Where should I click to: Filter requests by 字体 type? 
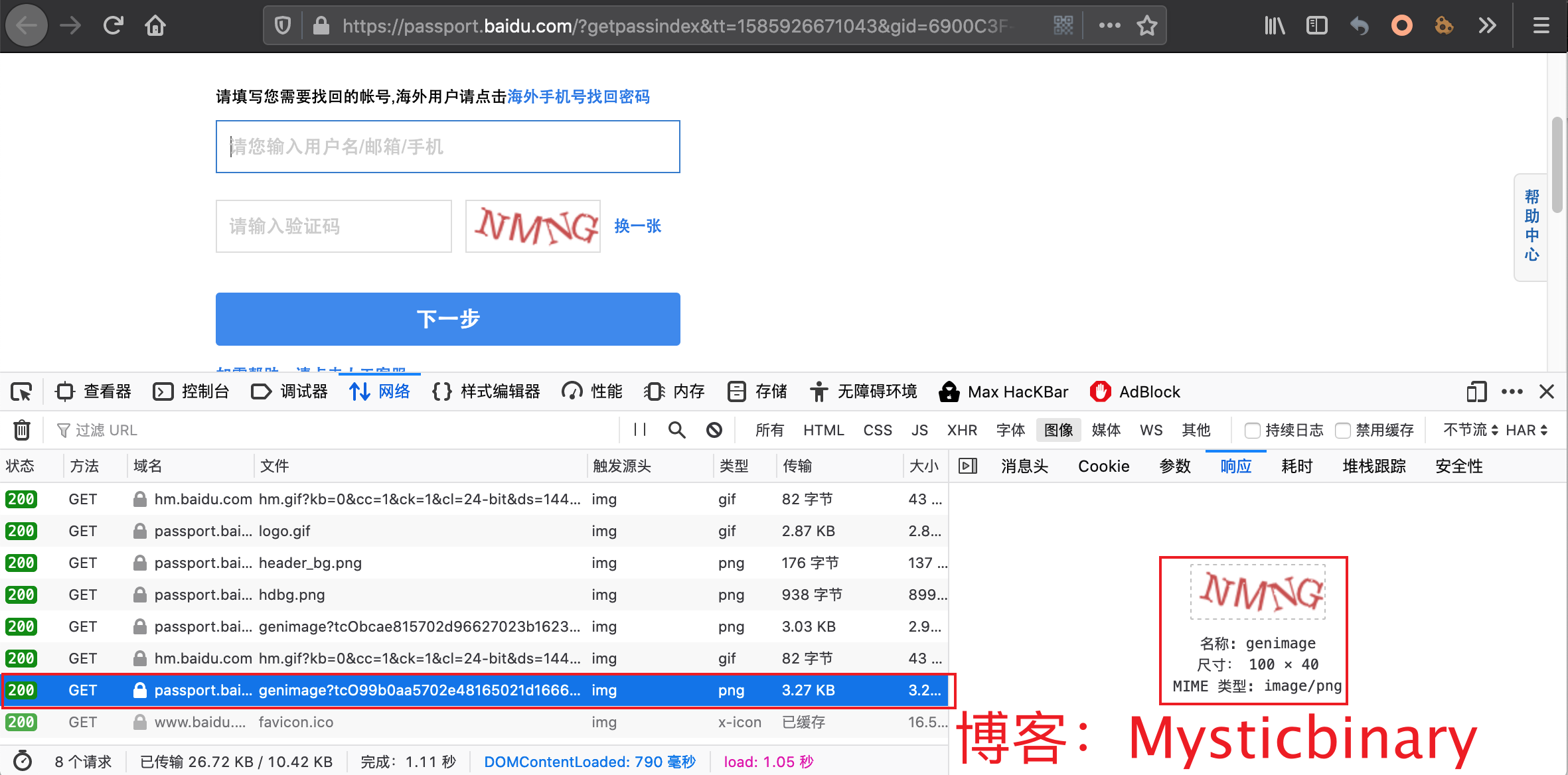click(1010, 430)
